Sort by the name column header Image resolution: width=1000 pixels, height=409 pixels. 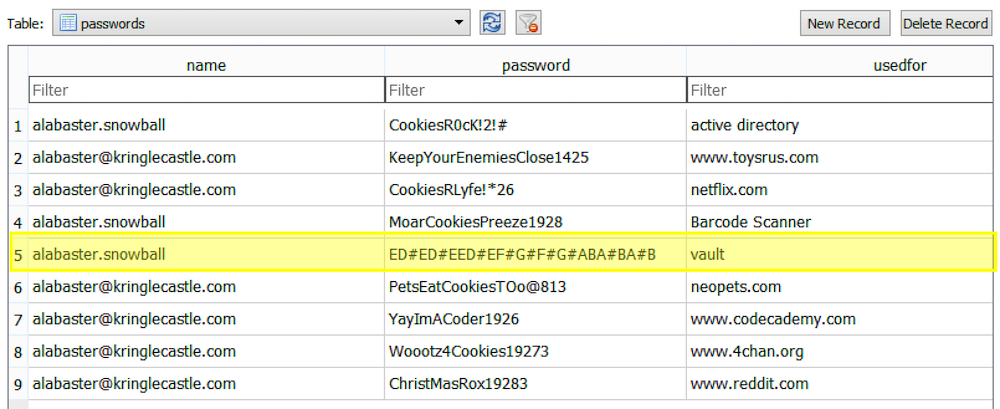[x=206, y=65]
